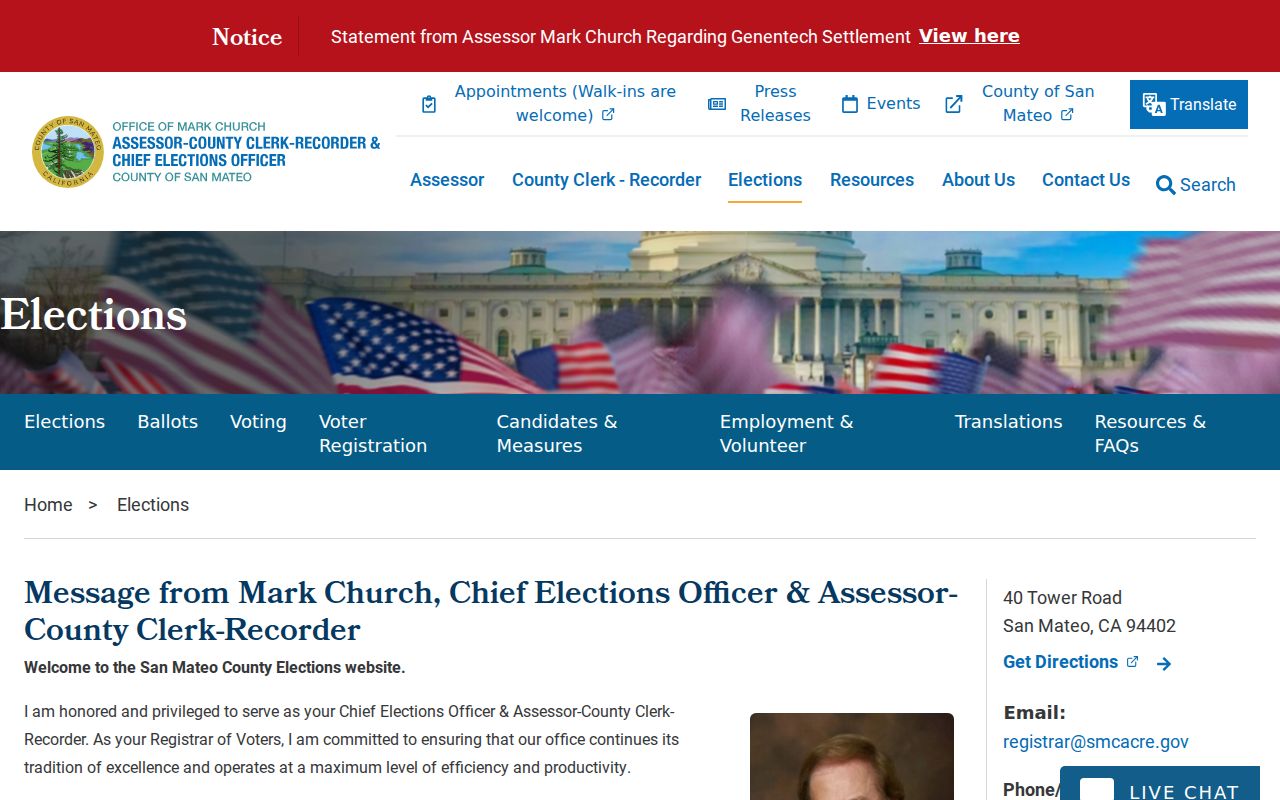Open the Voting sub-navigation item
The height and width of the screenshot is (800, 1280).
(258, 422)
